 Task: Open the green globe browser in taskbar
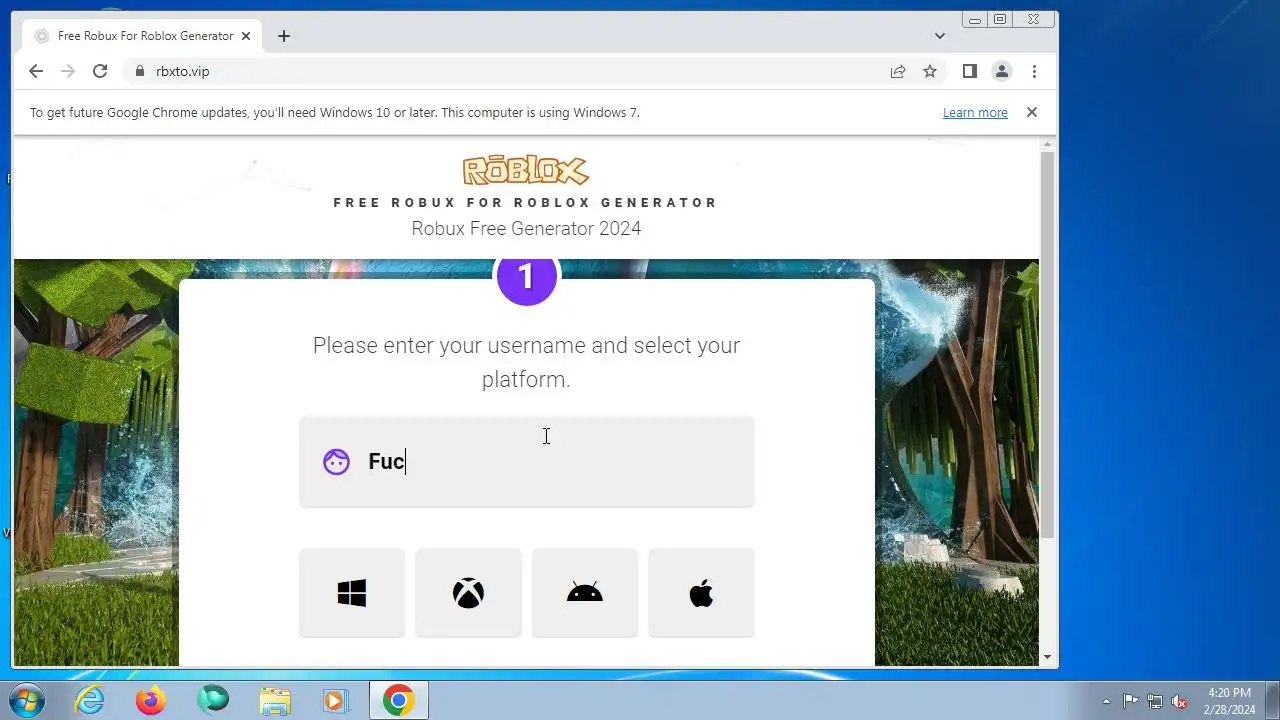(x=213, y=701)
